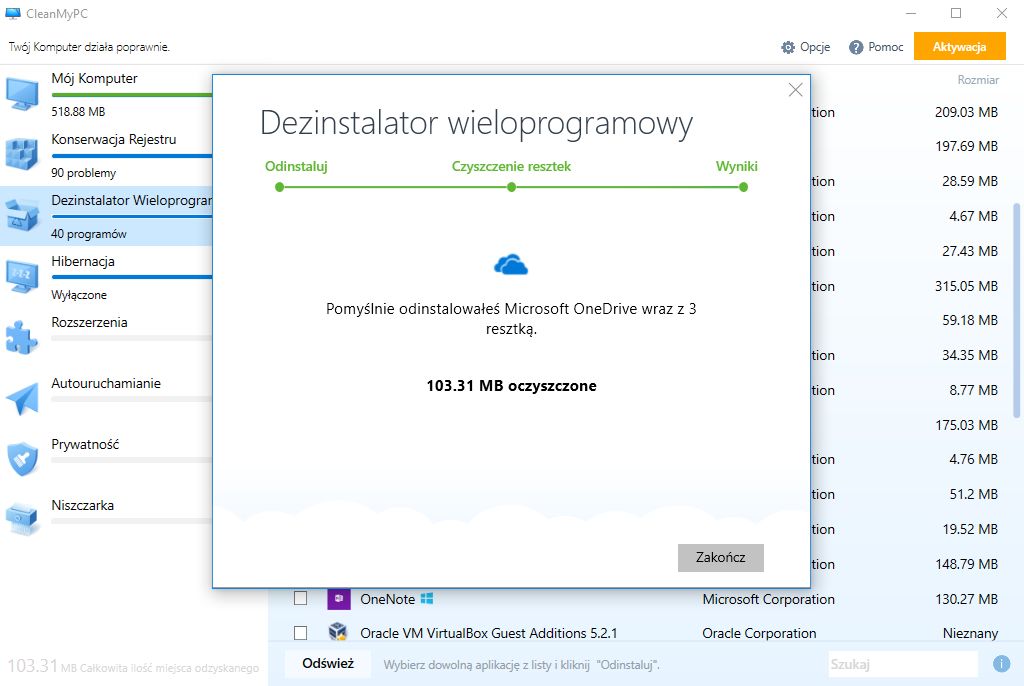Select the Mój Komputer sidebar section
This screenshot has width=1024, height=686.
[x=106, y=95]
